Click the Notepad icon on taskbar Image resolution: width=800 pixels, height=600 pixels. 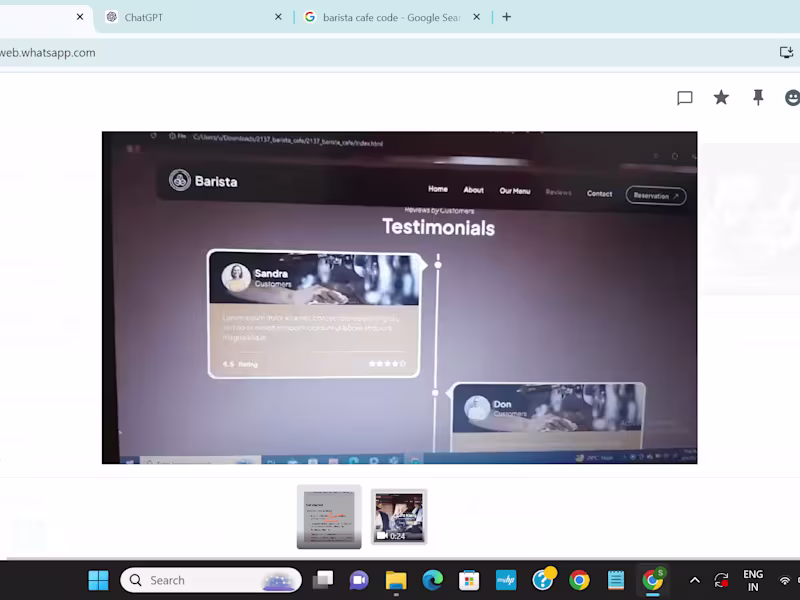[x=616, y=580]
